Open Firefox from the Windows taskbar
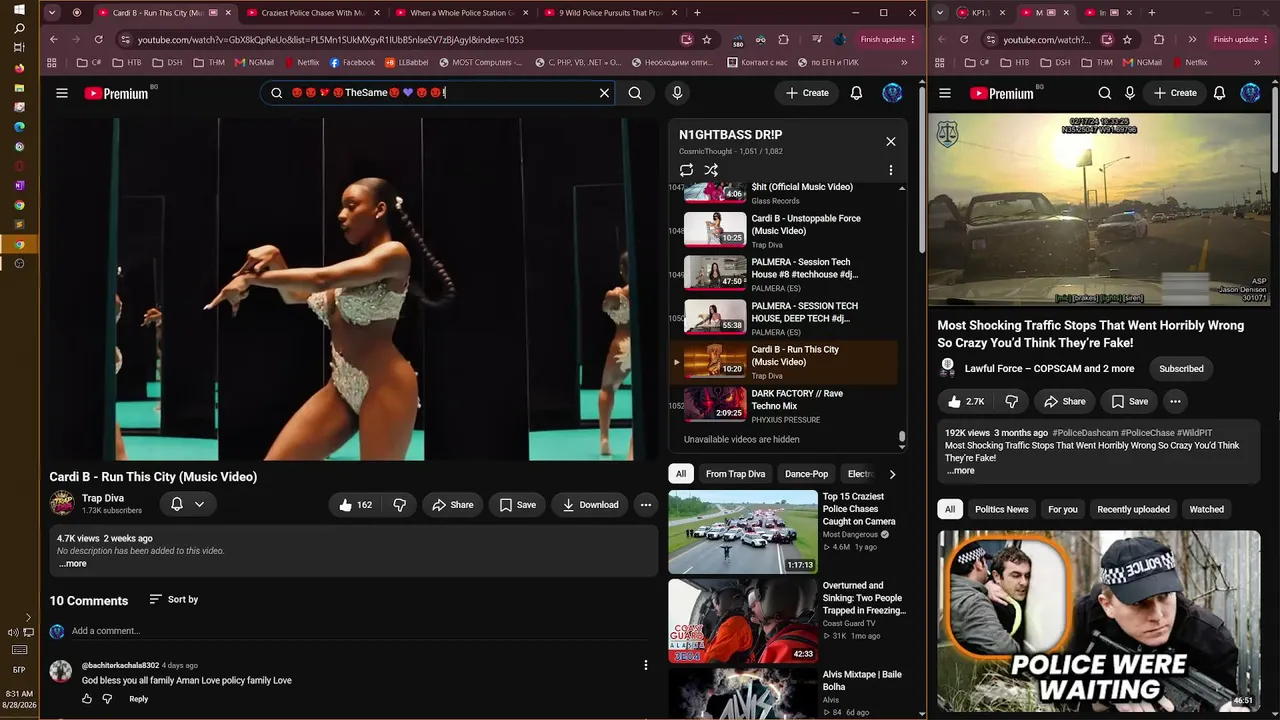 coord(19,68)
